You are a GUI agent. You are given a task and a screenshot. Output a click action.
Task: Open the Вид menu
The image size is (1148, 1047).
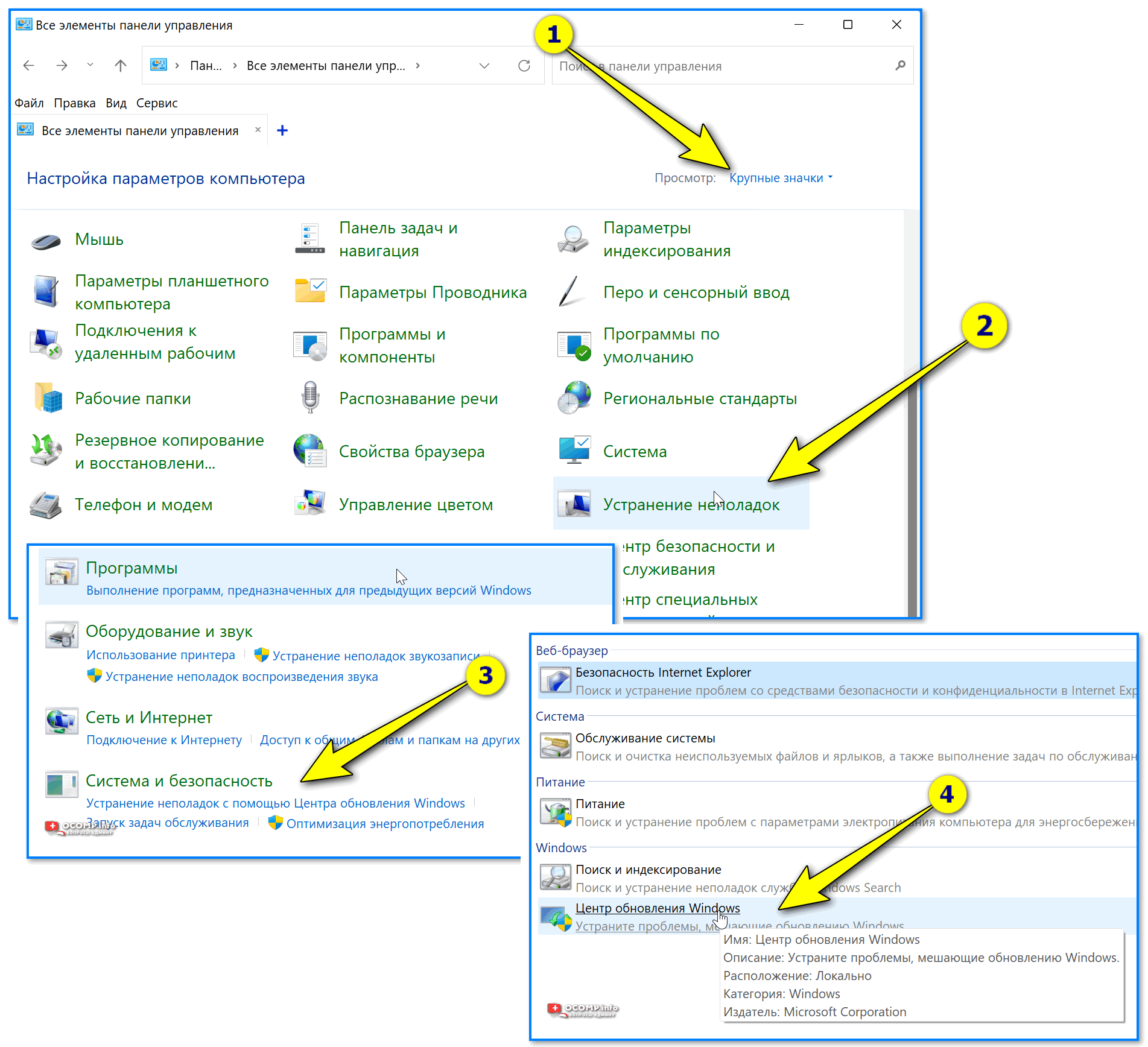click(x=116, y=103)
